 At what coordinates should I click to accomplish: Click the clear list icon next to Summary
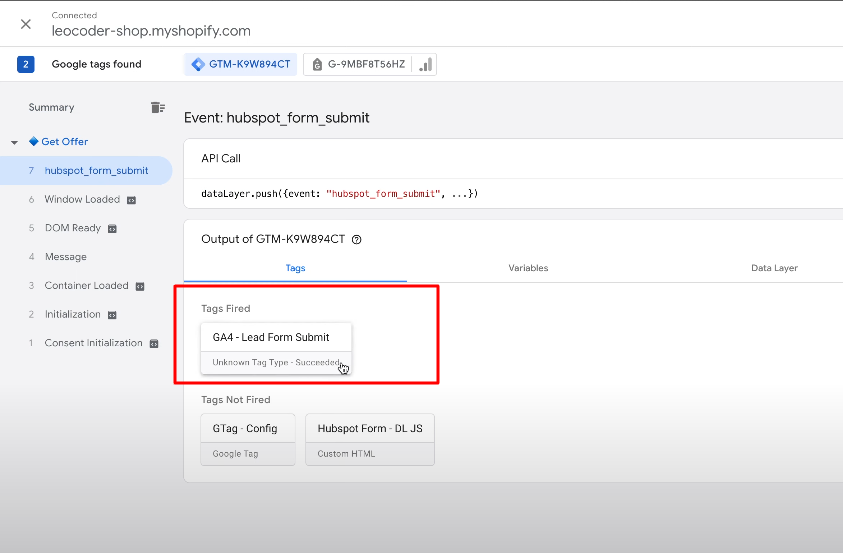(x=158, y=107)
